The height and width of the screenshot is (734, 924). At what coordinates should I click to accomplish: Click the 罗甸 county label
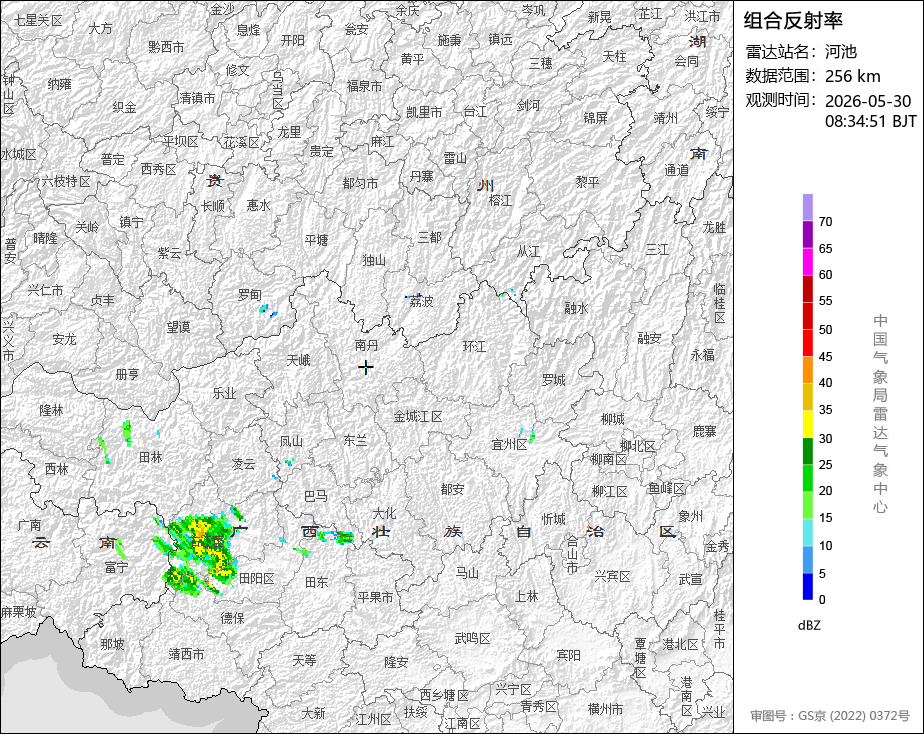(x=250, y=295)
